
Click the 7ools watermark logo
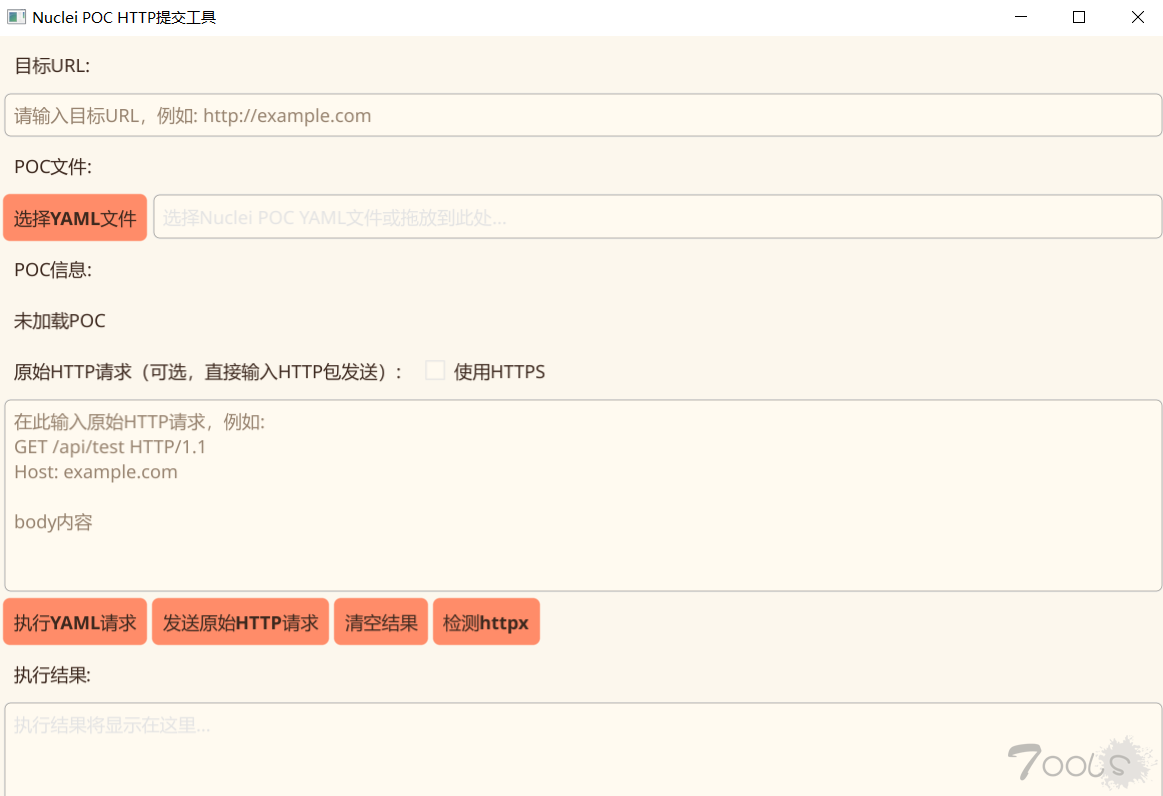1080,760
